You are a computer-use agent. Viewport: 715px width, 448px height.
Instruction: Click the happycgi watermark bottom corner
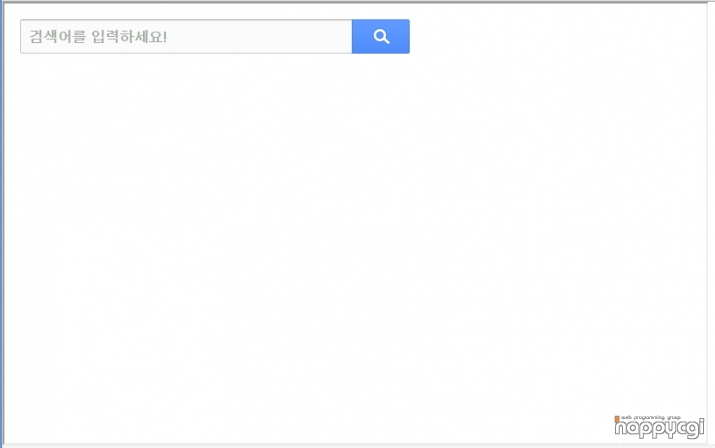pos(659,427)
